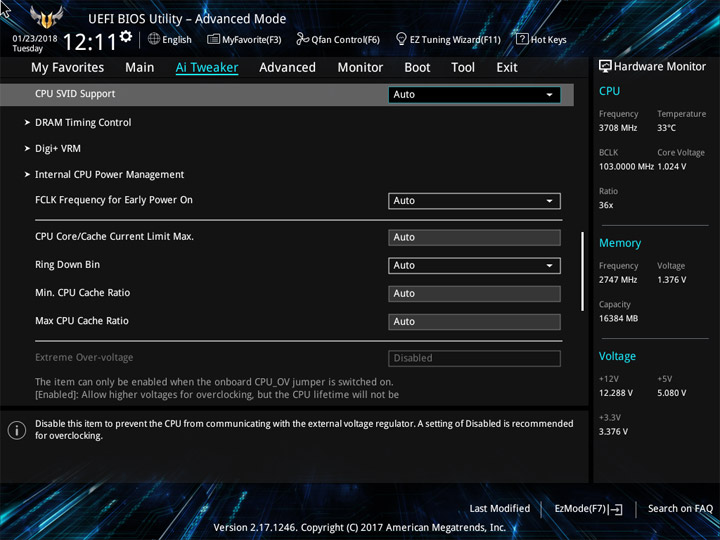Click the Max CPU Cache Ratio field
Viewport: 720px width, 540px height.
tap(474, 321)
